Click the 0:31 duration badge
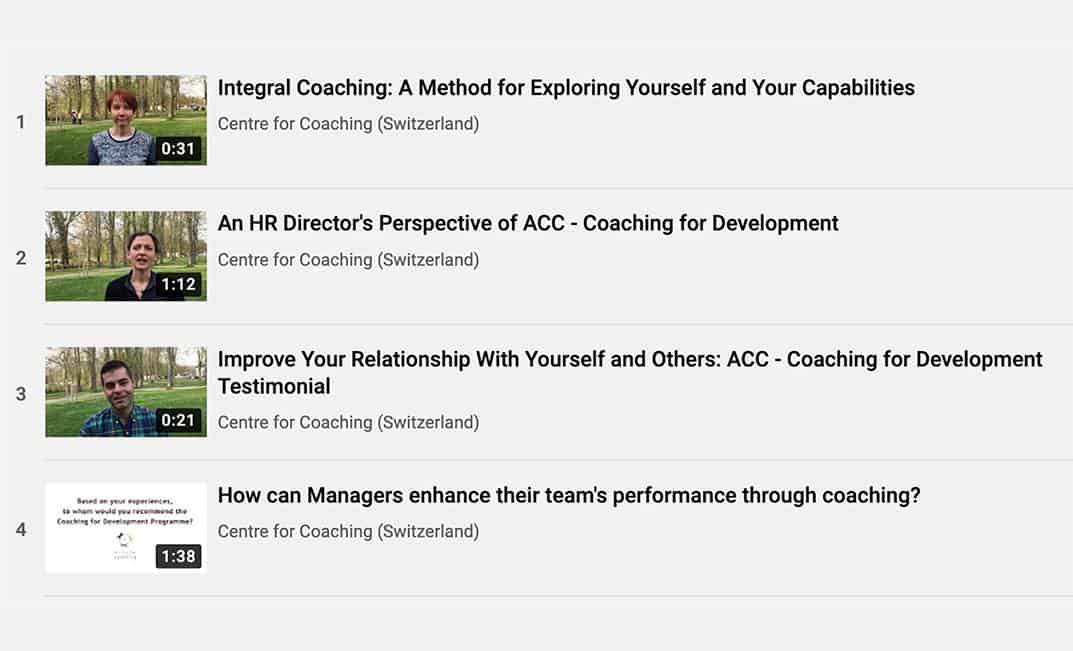1073x651 pixels. (x=178, y=149)
